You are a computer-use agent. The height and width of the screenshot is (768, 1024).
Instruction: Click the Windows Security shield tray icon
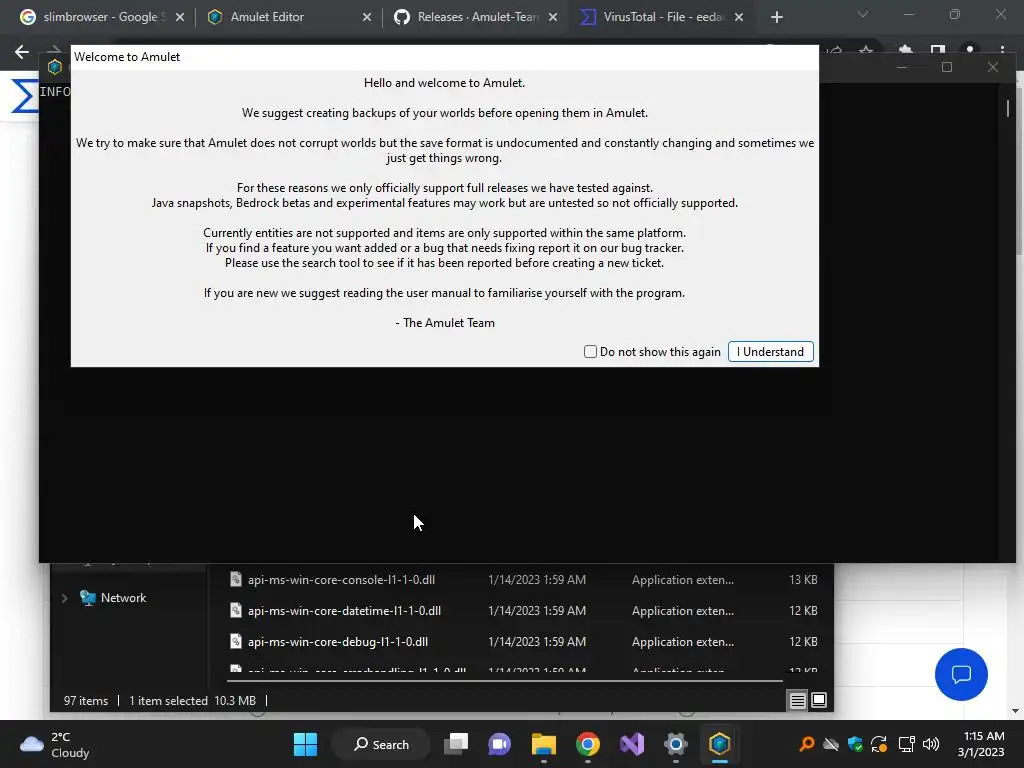[x=855, y=744]
